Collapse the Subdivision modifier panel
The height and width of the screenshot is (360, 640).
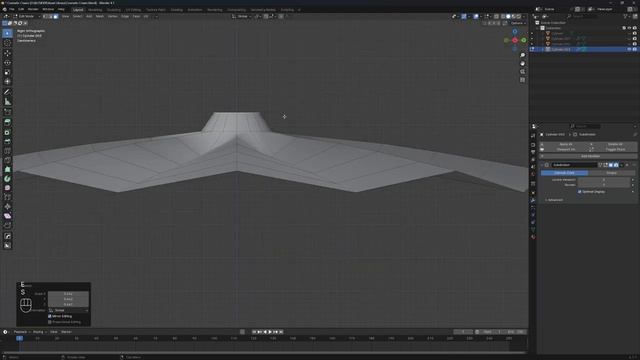click(x=542, y=165)
